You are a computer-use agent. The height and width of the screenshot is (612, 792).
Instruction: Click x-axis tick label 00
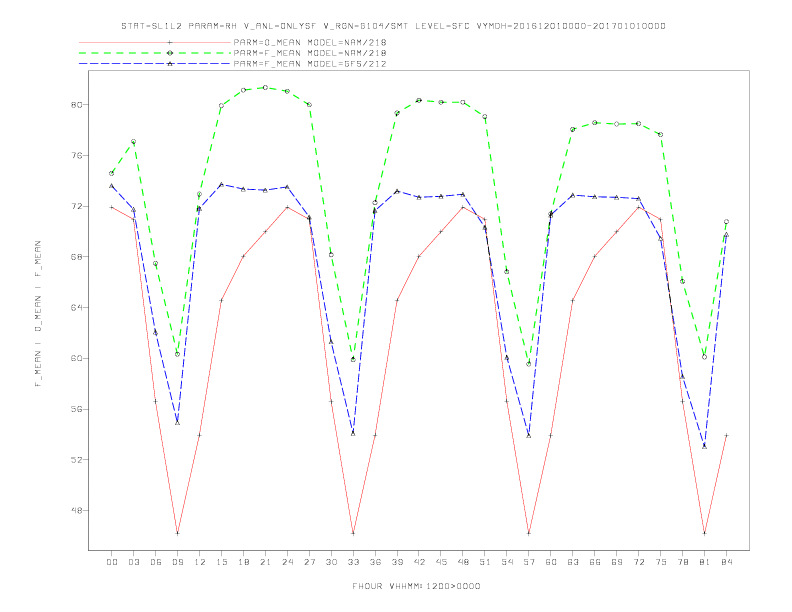click(x=112, y=562)
